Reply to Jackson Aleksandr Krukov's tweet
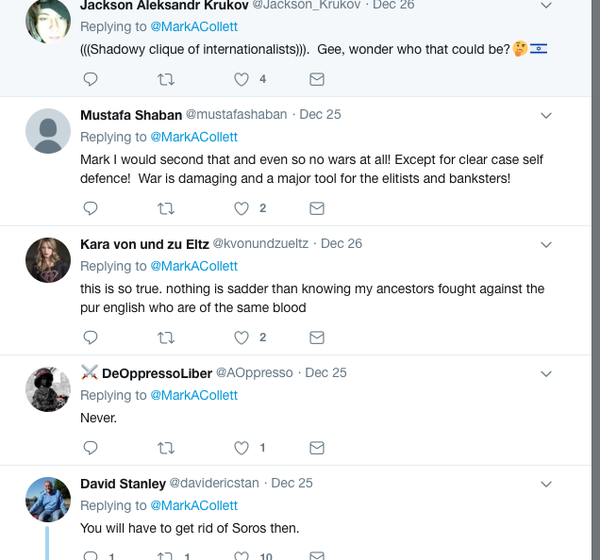 [90, 79]
